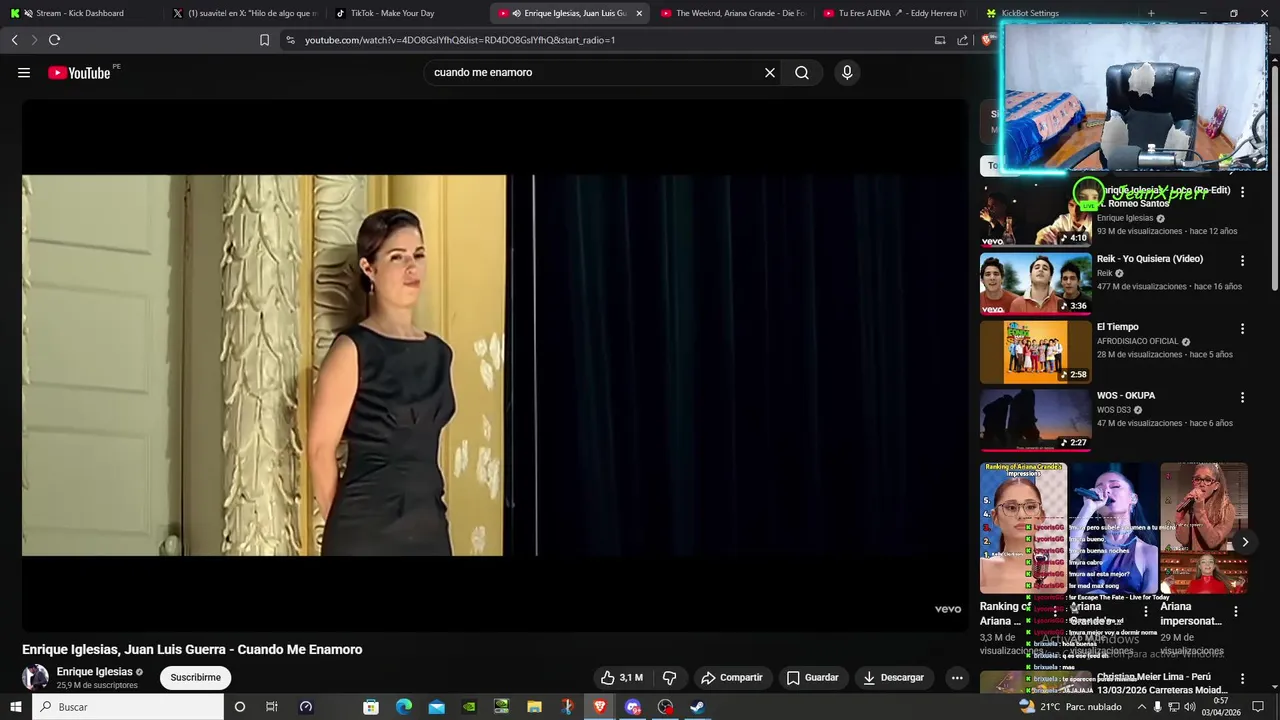Image resolution: width=1280 pixels, height=720 pixels.
Task: Open the Ranking of Ariana Grande's impressions short
Action: point(1023,528)
